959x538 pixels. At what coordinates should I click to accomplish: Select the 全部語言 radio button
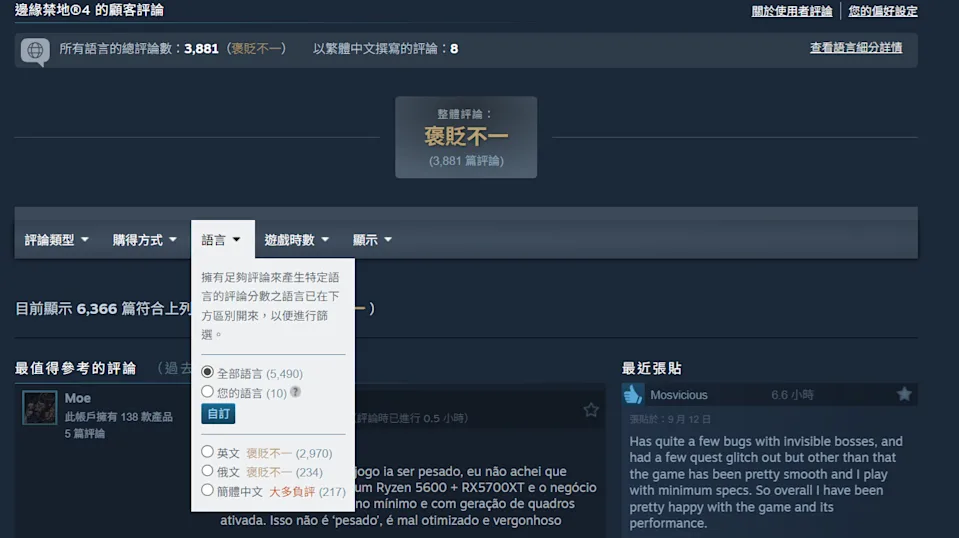tap(207, 372)
